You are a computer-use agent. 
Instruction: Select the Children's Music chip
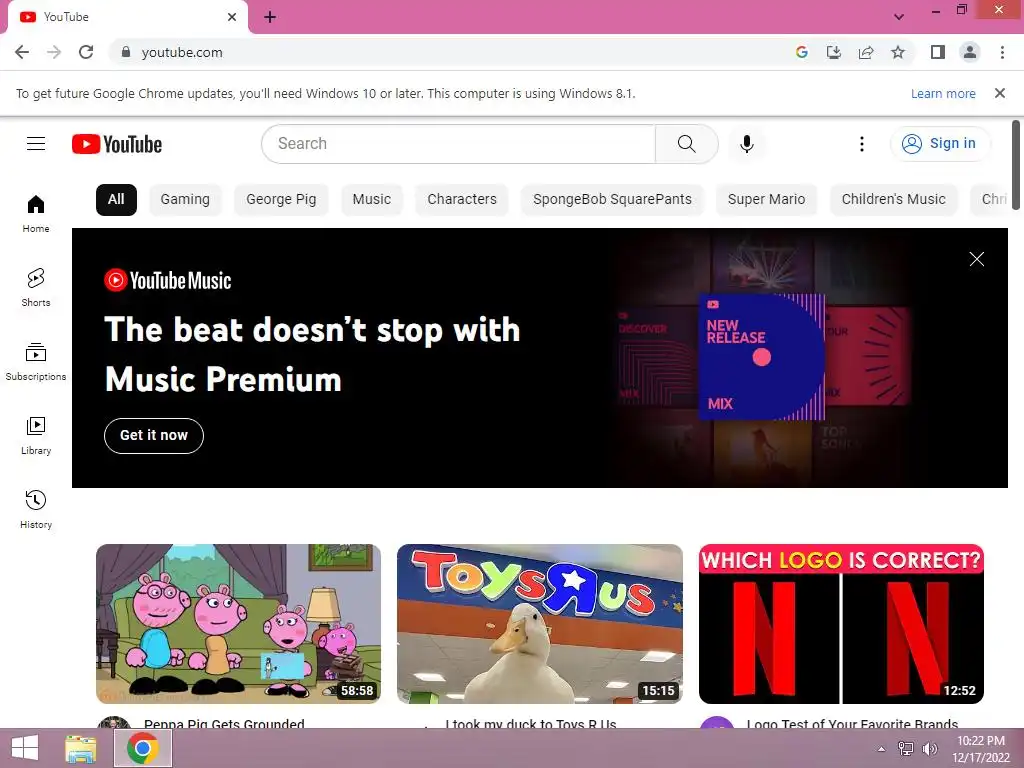893,200
